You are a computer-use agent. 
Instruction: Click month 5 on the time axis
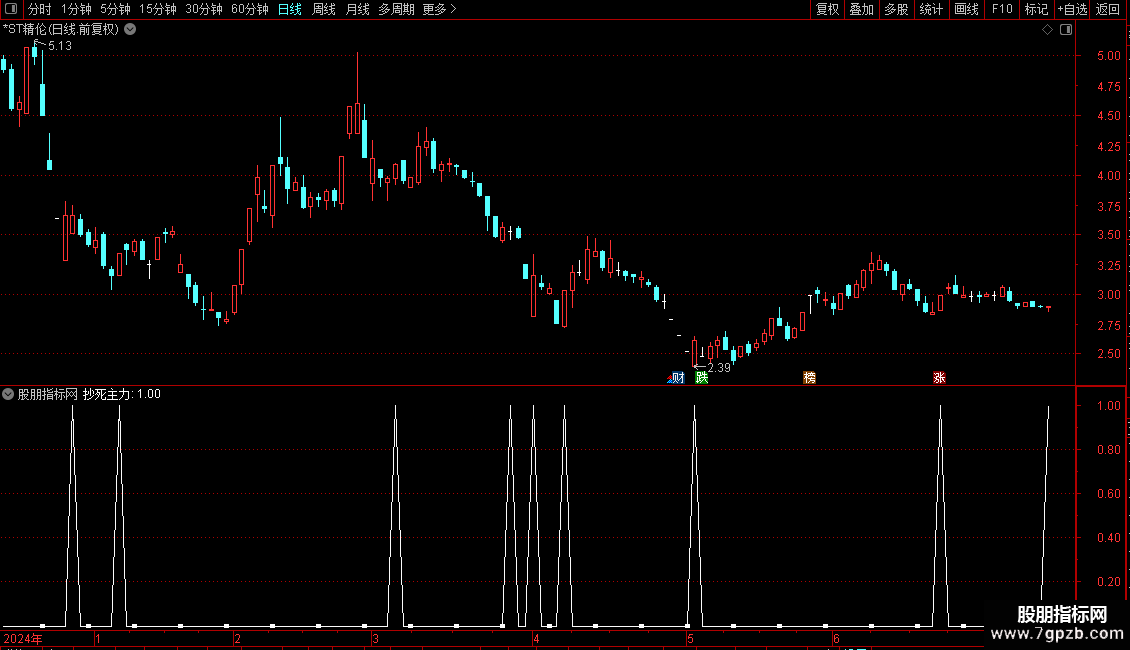[690, 638]
